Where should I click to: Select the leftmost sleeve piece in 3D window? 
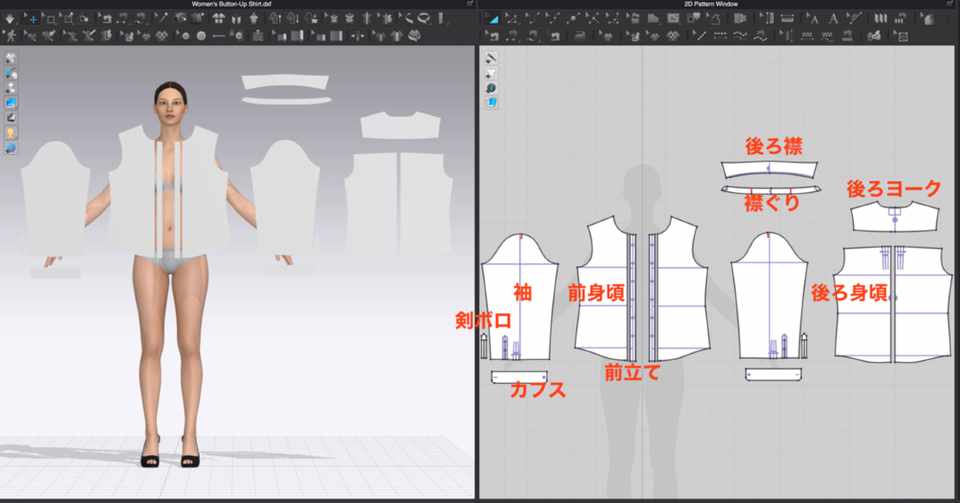(x=54, y=199)
